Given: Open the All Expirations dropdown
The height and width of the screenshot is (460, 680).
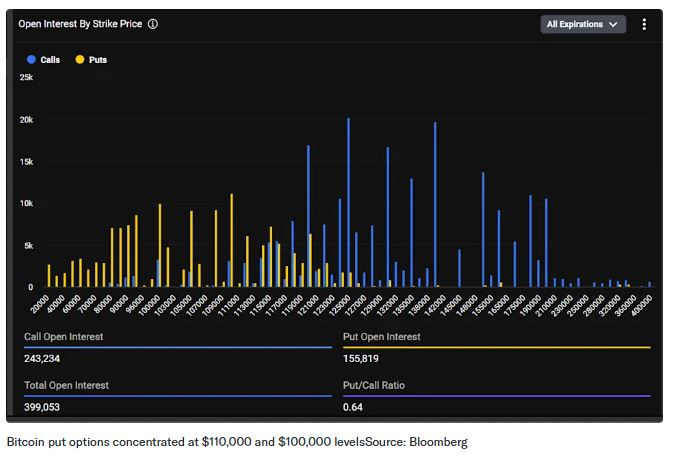Looking at the screenshot, I should coord(583,24).
